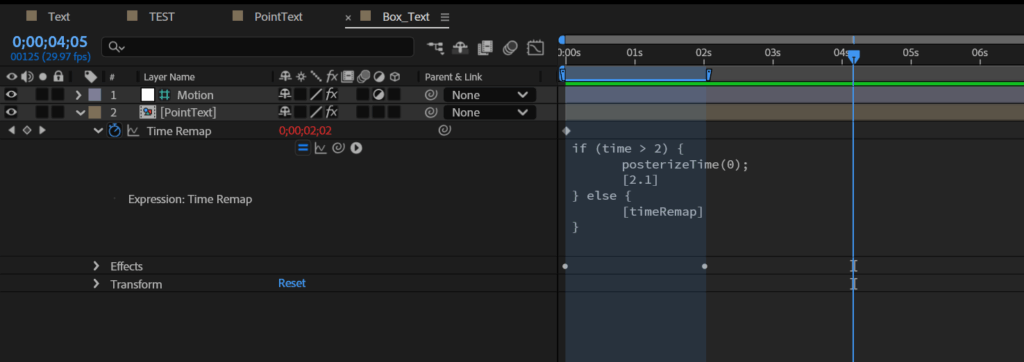Toggle the Motion layer fx switch
Image resolution: width=1024 pixels, height=362 pixels.
pyautogui.click(x=332, y=95)
